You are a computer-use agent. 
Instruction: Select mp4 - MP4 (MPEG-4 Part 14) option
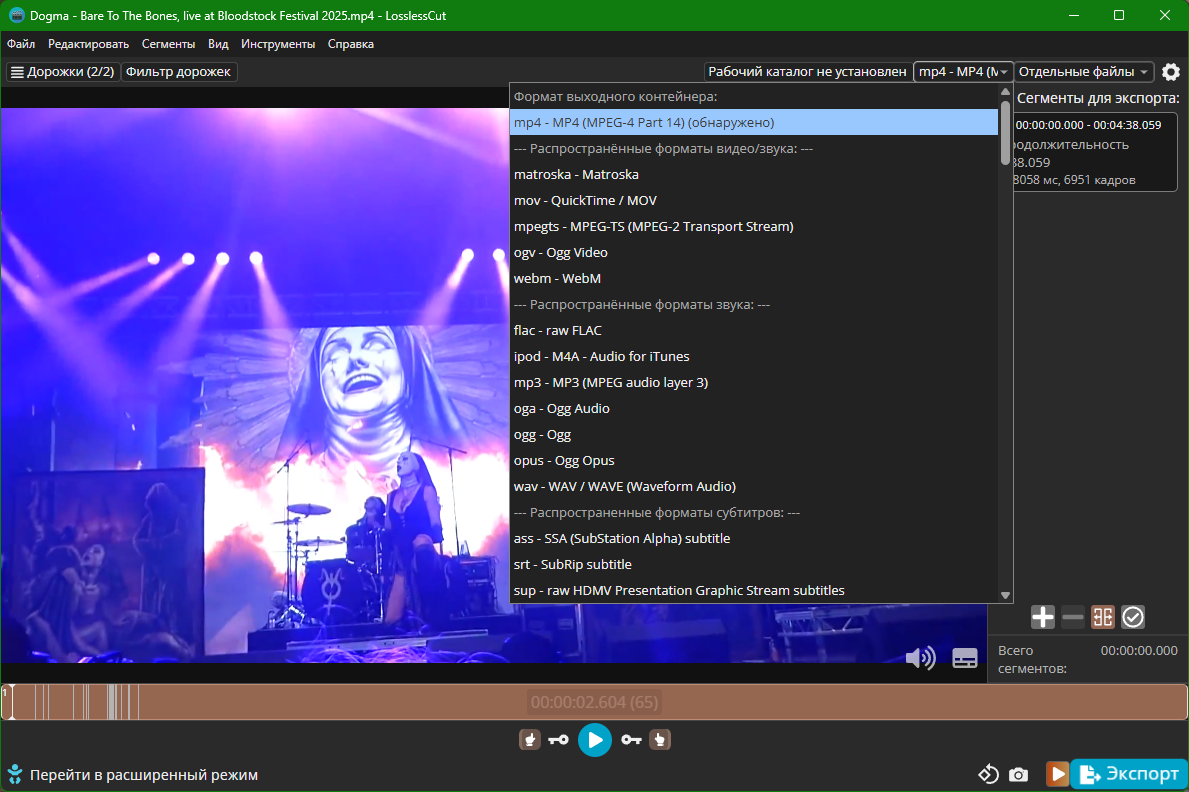[x=754, y=122]
